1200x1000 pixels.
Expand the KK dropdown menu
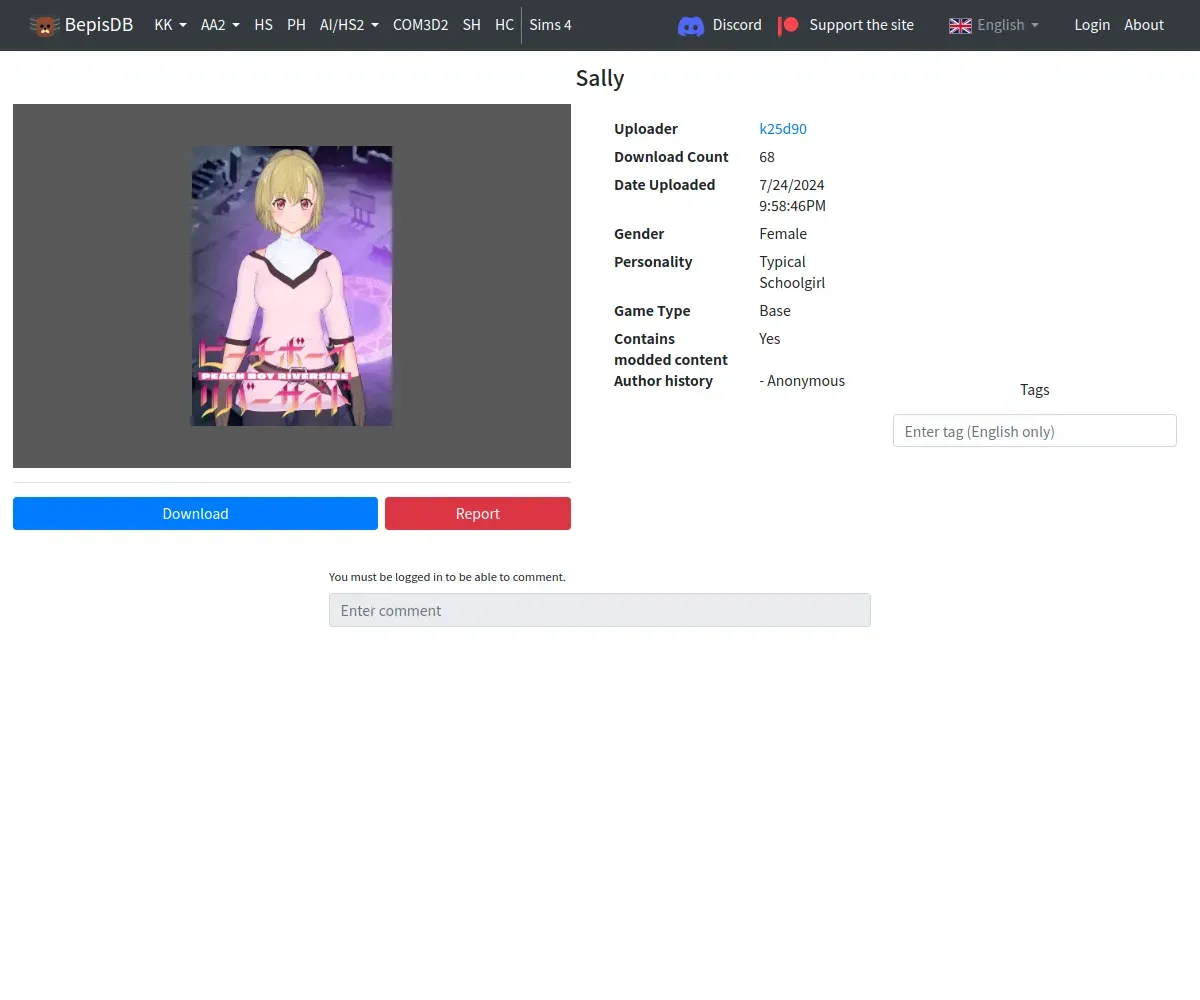tap(170, 25)
